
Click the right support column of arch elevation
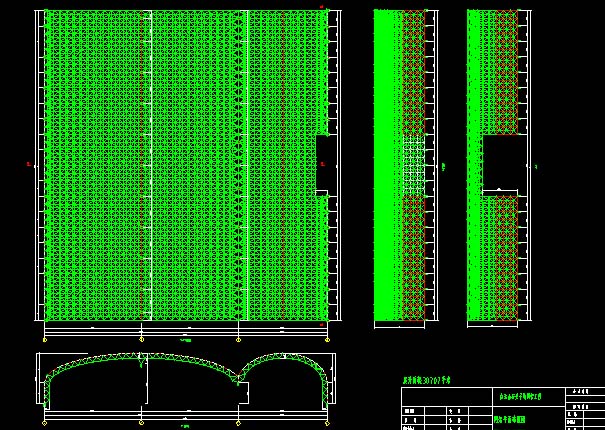tap(327, 388)
